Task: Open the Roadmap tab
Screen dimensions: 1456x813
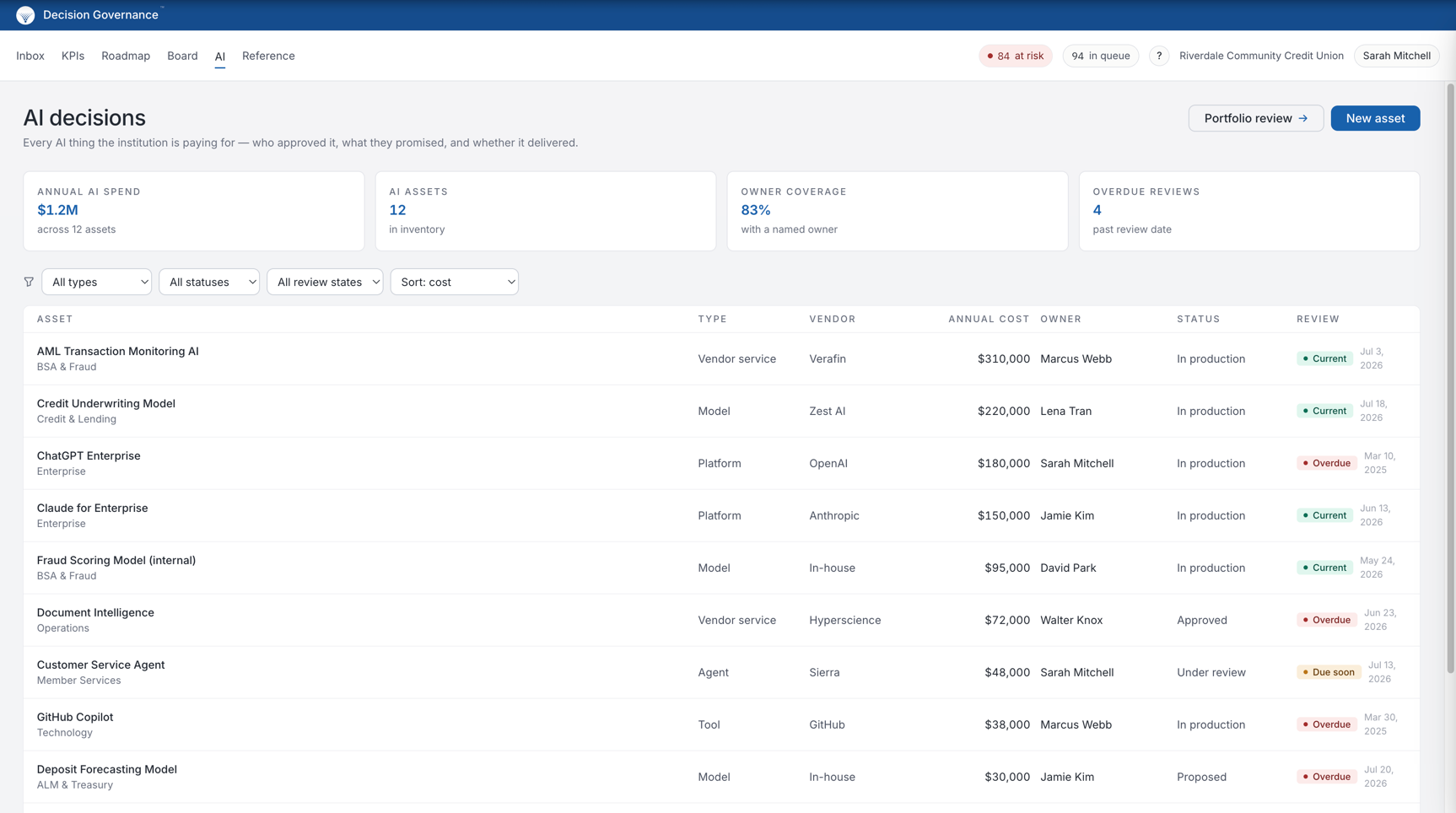Action: point(126,56)
